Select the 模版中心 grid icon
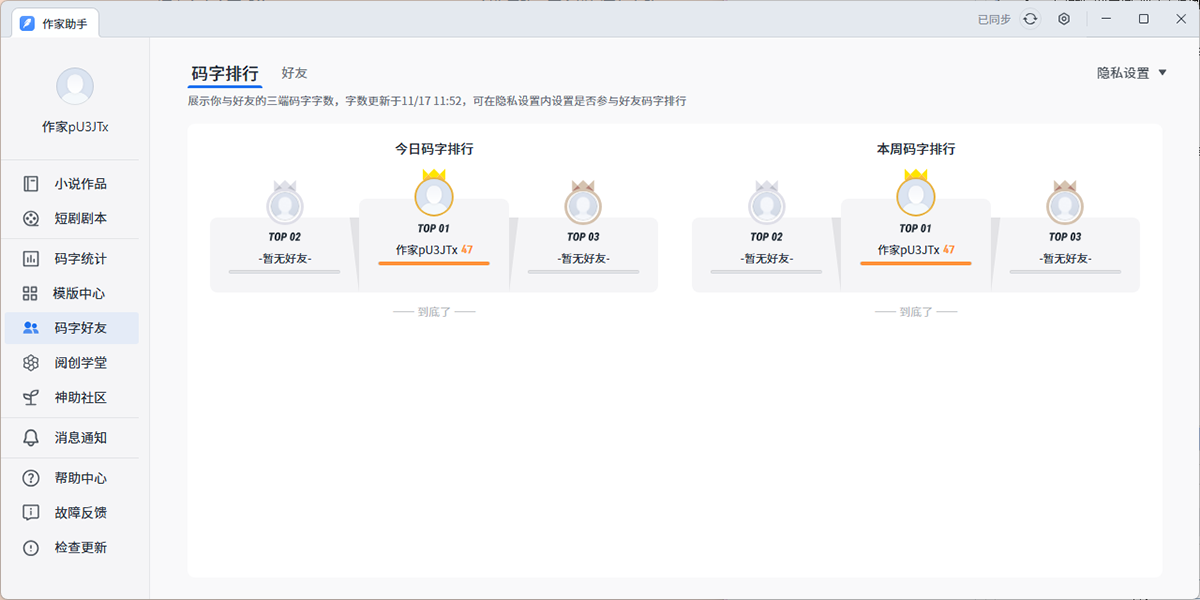This screenshot has height=600, width=1200. pos(31,294)
